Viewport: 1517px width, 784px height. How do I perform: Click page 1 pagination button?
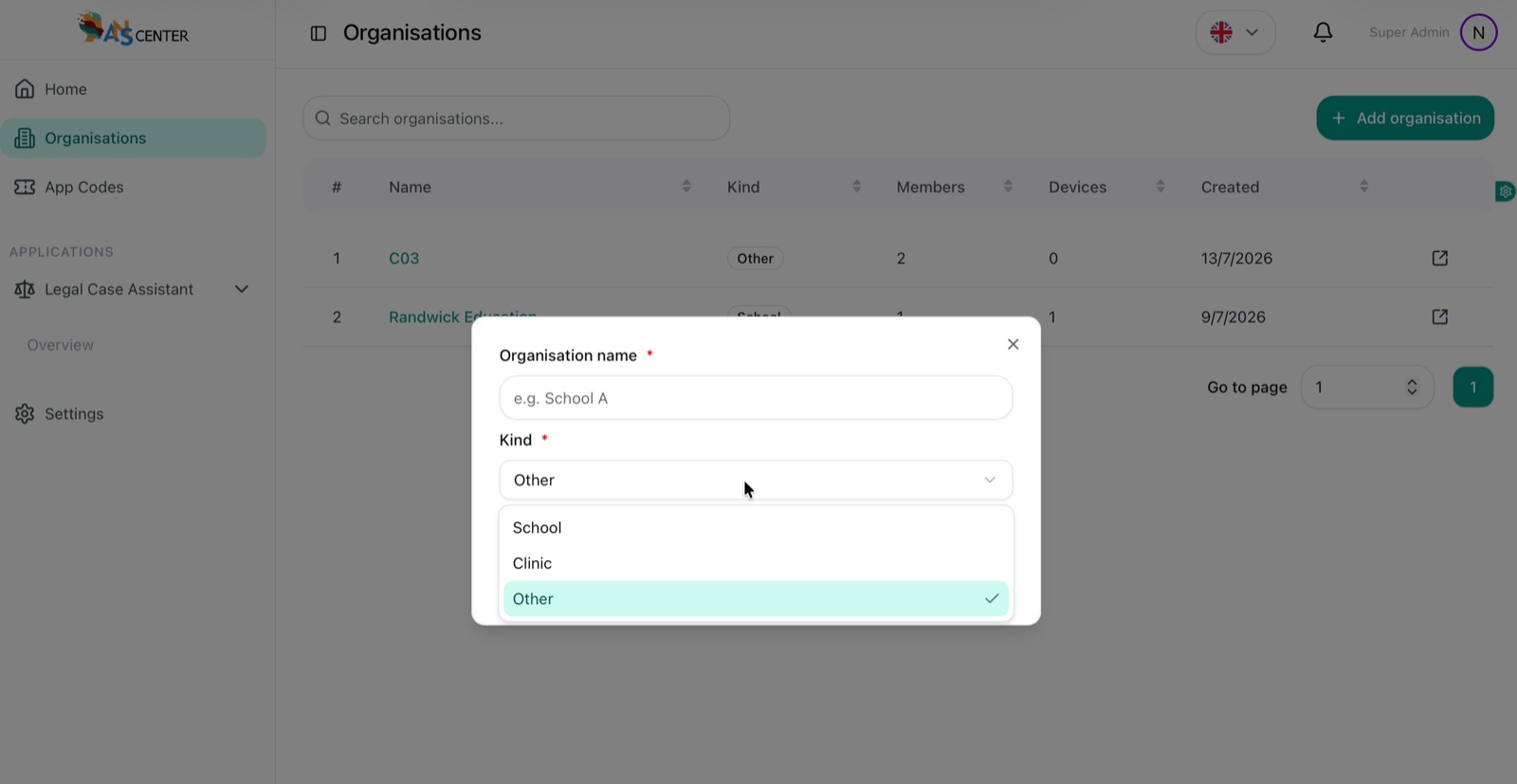[1472, 387]
